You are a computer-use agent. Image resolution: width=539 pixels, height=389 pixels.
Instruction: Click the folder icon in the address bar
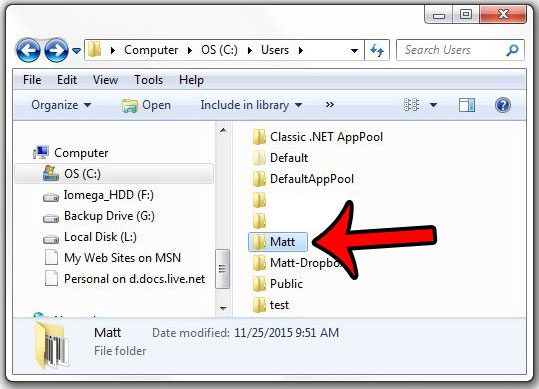(x=95, y=50)
